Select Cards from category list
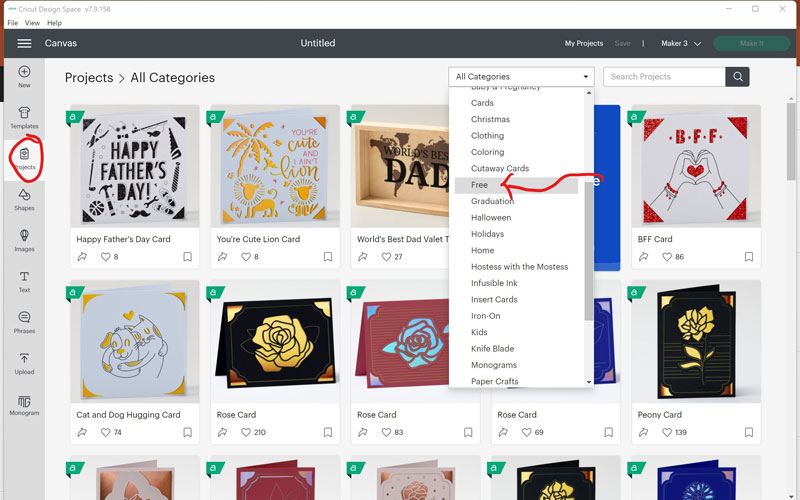Viewport: 800px width, 500px height. point(482,103)
